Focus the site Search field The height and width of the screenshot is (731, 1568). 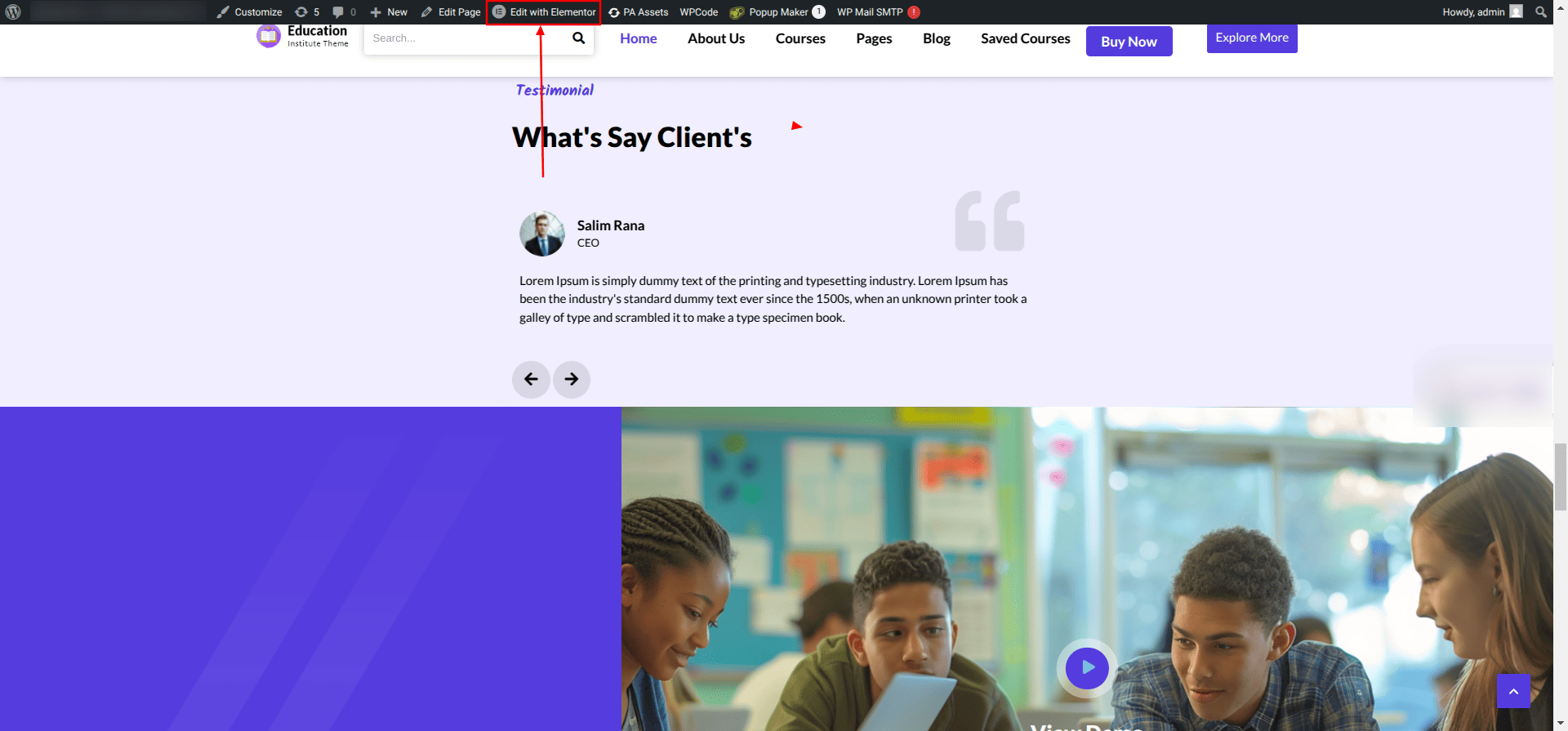(465, 38)
